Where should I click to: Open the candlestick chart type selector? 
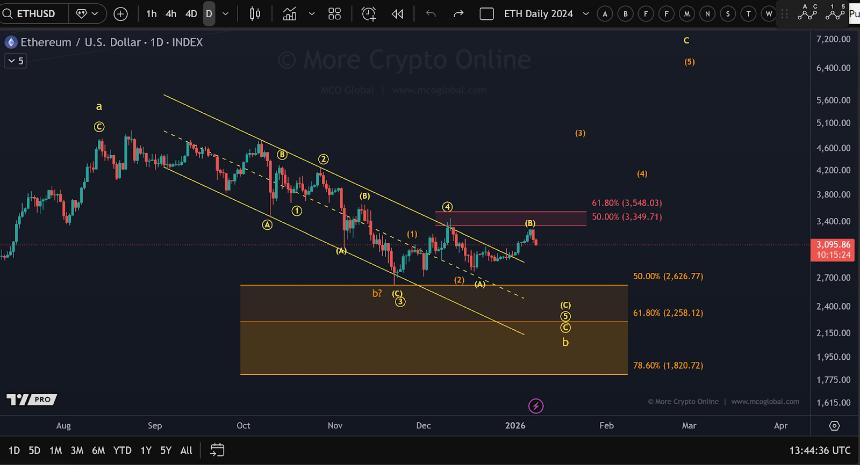point(254,14)
